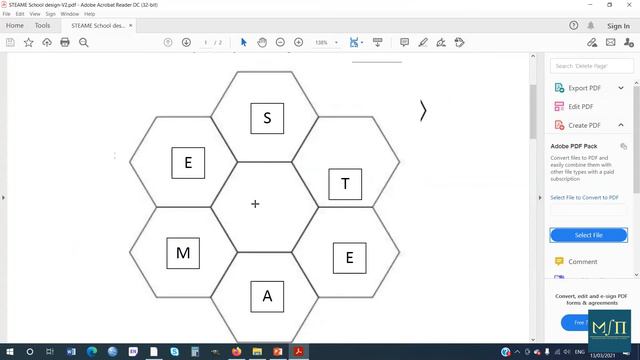Click the A box in the hexagon
The height and width of the screenshot is (360, 640).
pyautogui.click(x=267, y=296)
